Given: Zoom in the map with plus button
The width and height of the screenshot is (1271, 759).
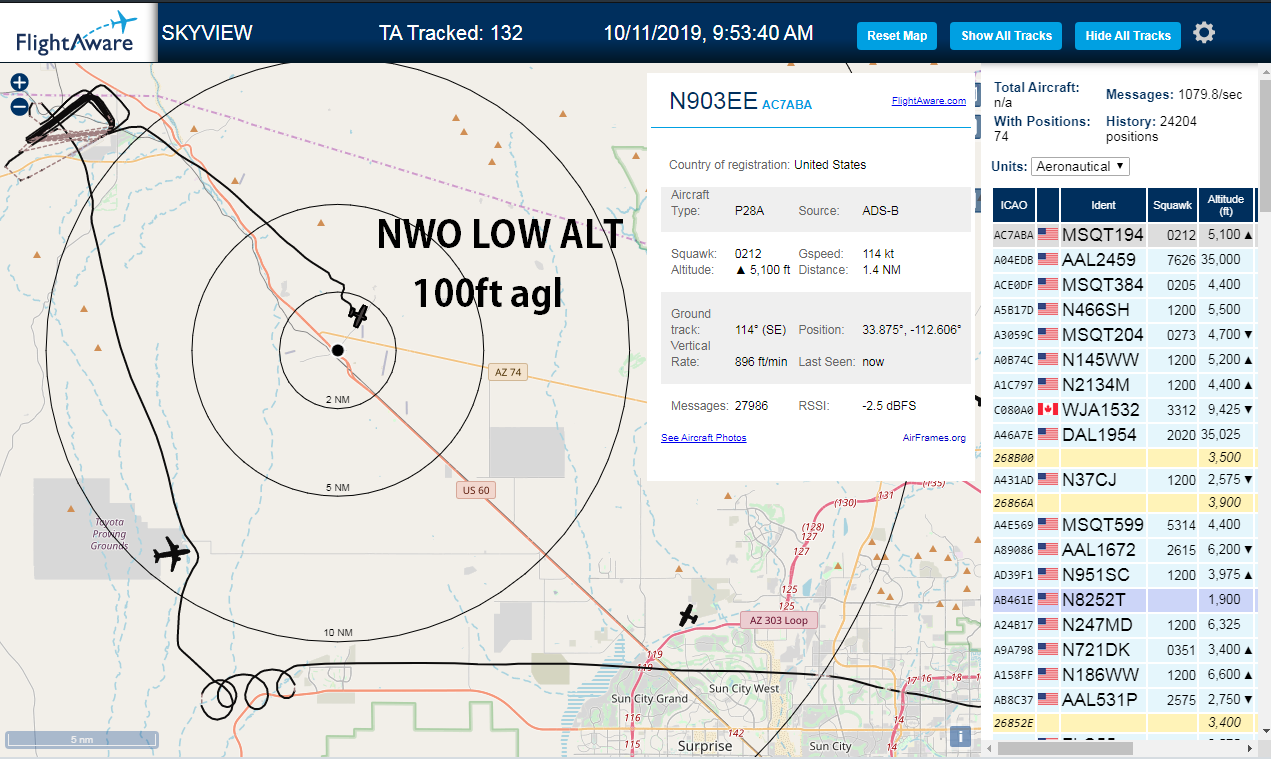Looking at the screenshot, I should coord(19,83).
